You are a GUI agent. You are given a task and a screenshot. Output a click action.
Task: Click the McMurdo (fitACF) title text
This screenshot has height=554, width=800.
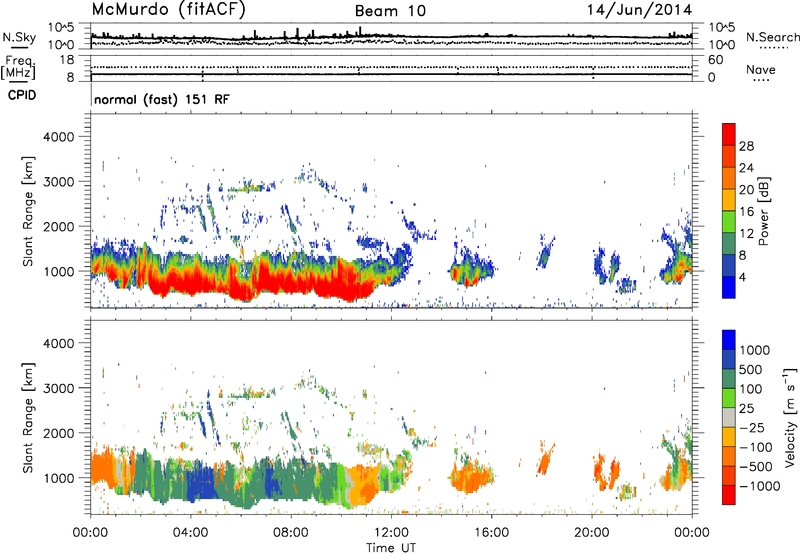[x=168, y=10]
